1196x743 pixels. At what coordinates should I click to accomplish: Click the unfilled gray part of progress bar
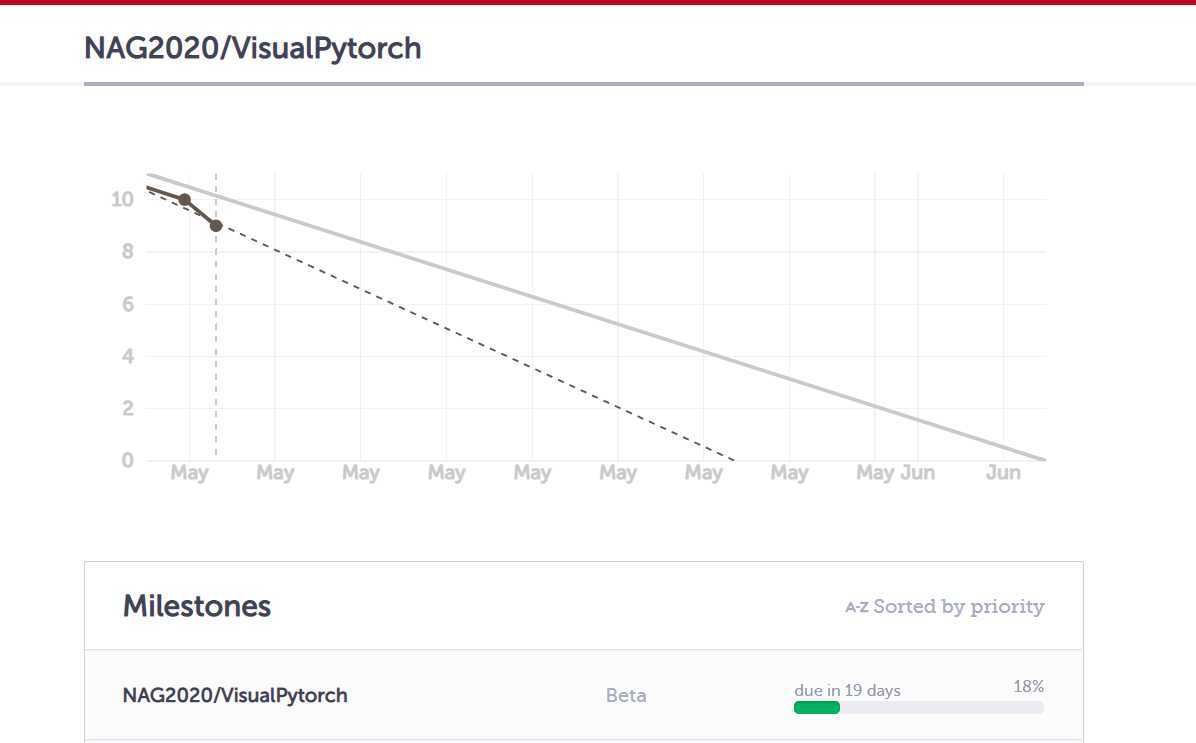point(942,708)
